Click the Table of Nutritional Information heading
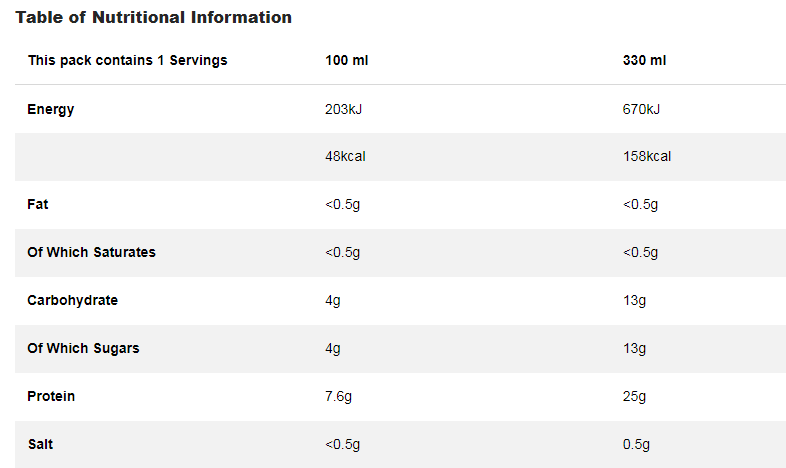786x468 pixels. coord(154,18)
